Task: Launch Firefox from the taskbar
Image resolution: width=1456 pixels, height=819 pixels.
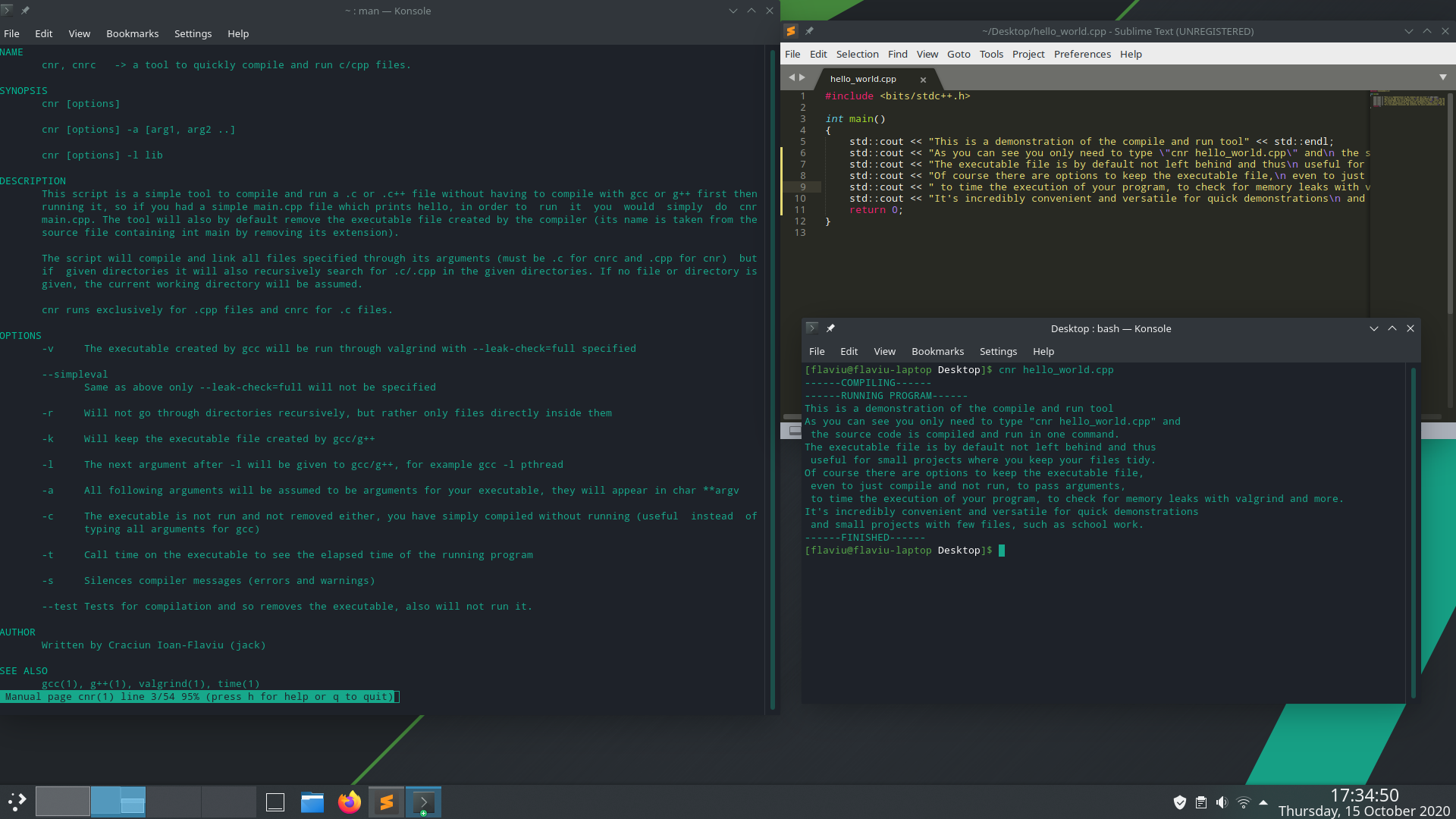Action: pyautogui.click(x=349, y=802)
